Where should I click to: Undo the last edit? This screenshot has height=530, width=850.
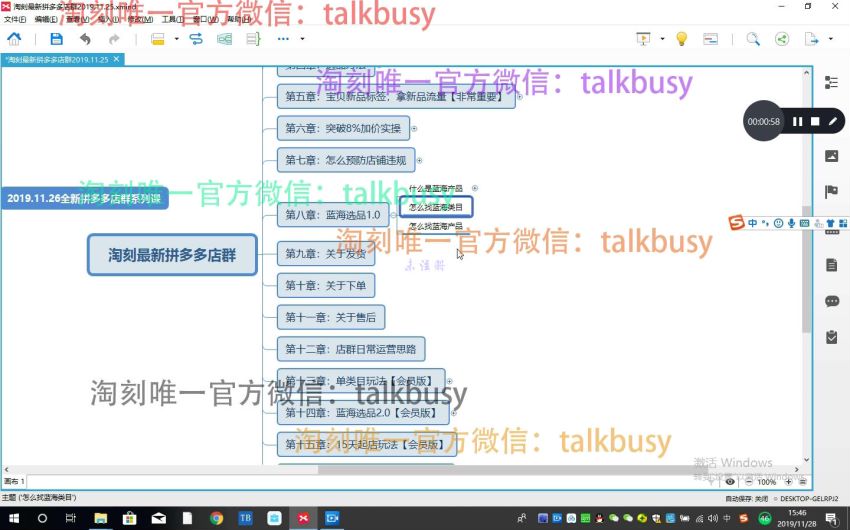(x=85, y=39)
